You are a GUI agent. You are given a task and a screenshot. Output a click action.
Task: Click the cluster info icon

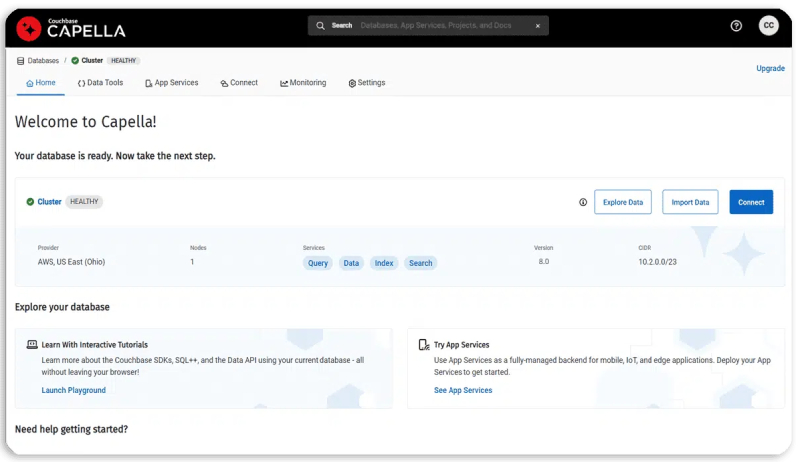point(583,202)
